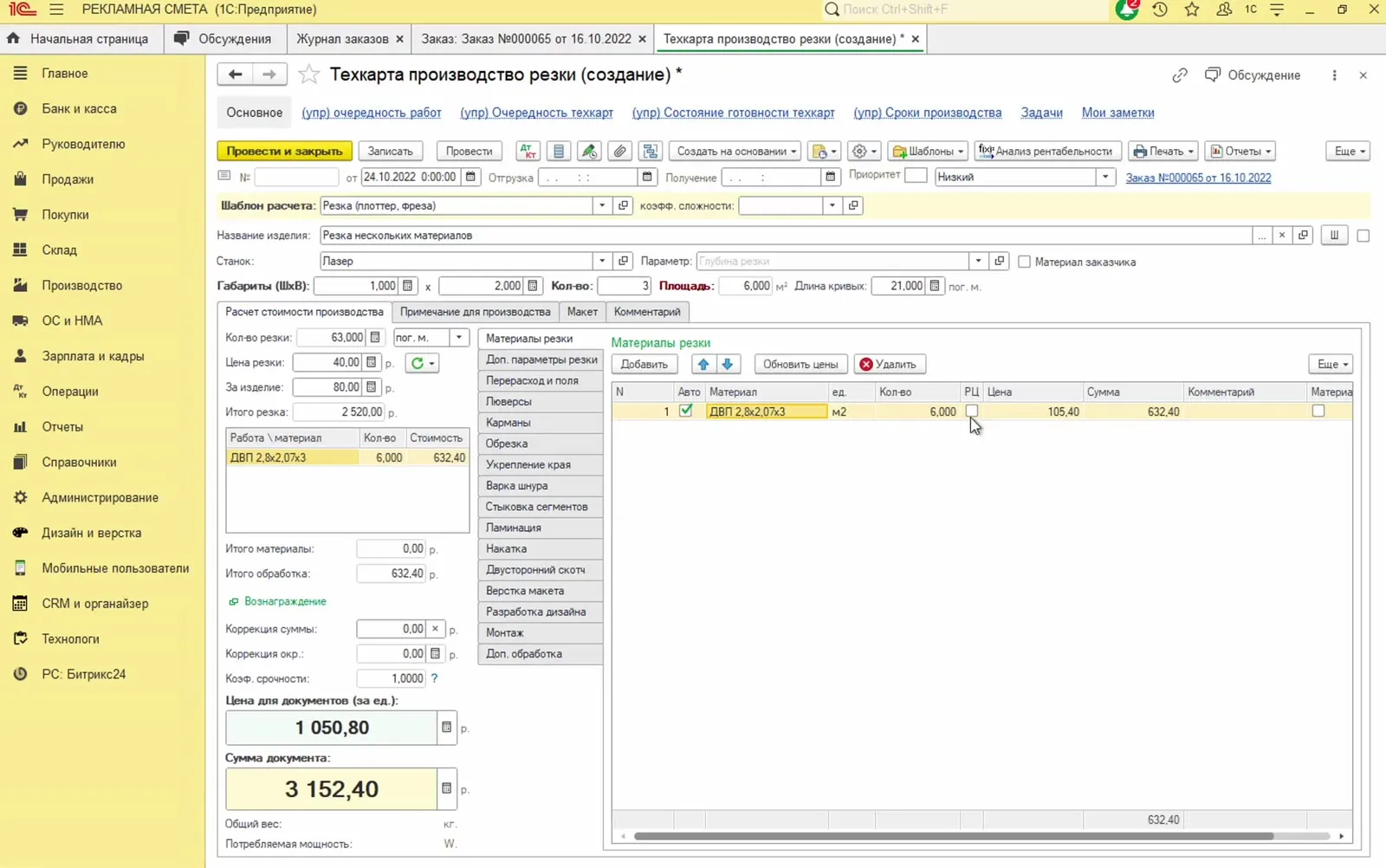Expand the пог. м. unit dropdown

[459, 338]
